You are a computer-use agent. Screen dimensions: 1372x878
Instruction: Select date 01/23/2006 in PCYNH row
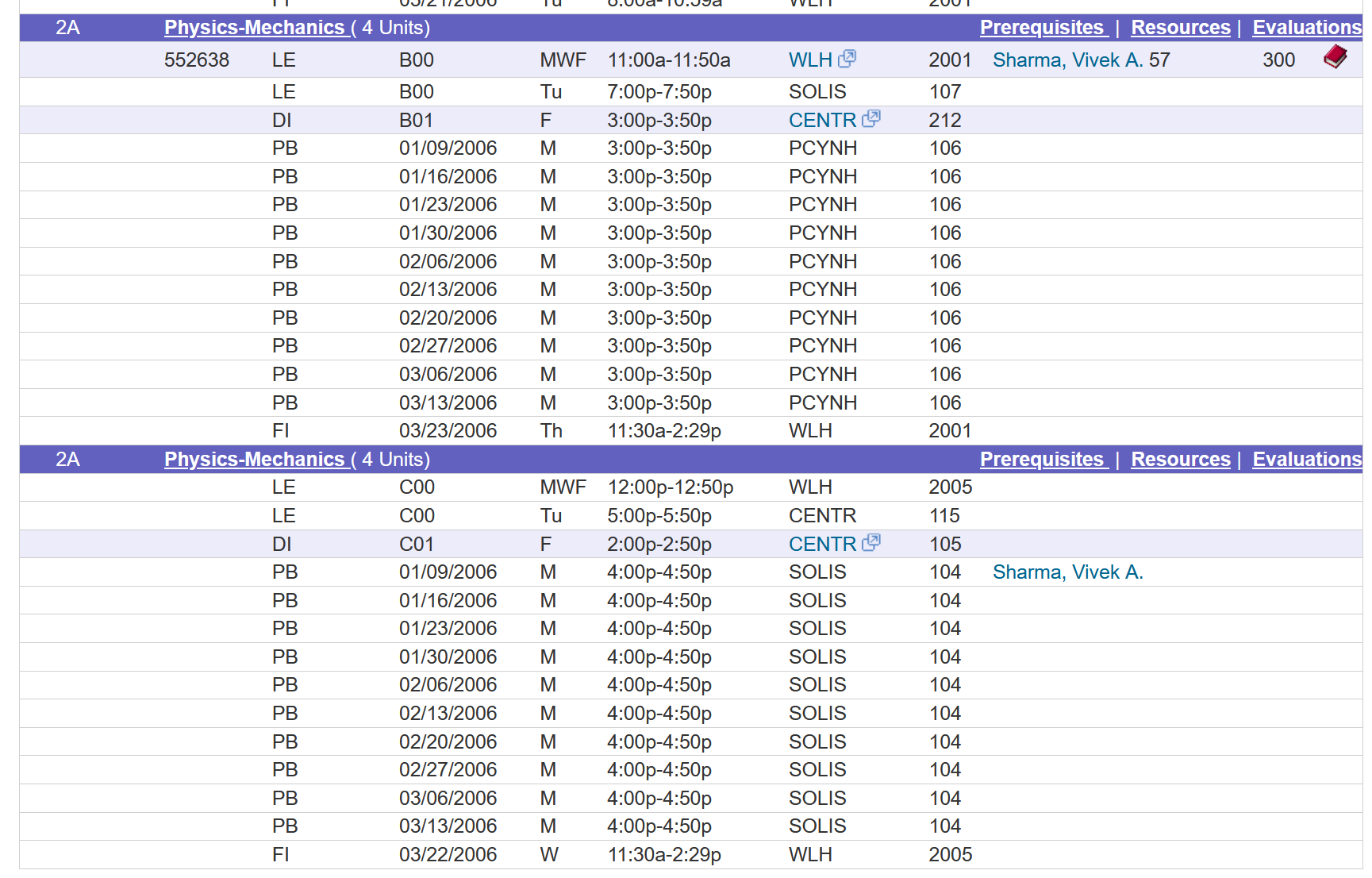448,205
